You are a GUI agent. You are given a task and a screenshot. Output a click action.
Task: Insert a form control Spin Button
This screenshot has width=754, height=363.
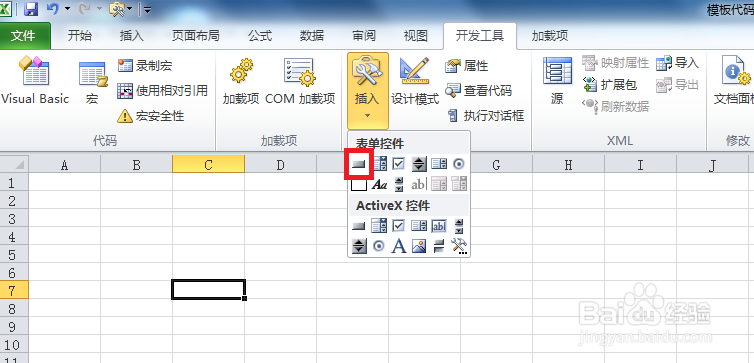(x=419, y=164)
